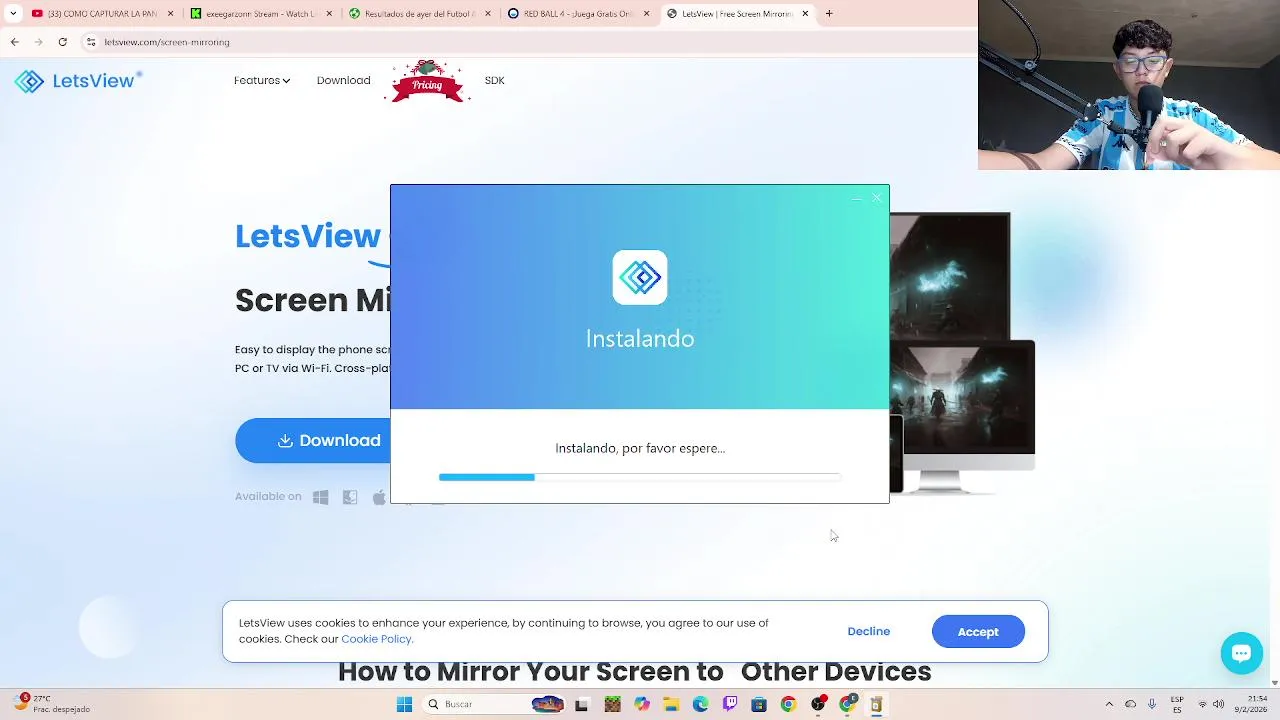The width and height of the screenshot is (1280, 720).
Task: Click the taskbar Buscar search box
Action: [494, 705]
